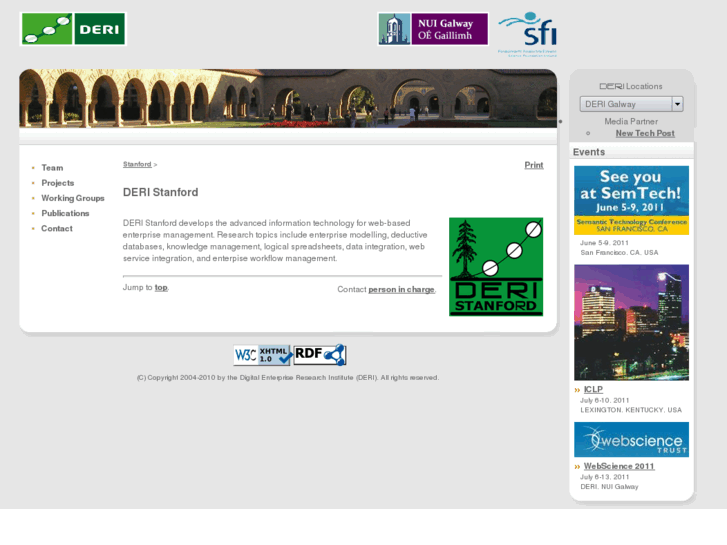Click the Stanford breadcrumb link
The height and width of the screenshot is (545, 727).
tap(137, 164)
